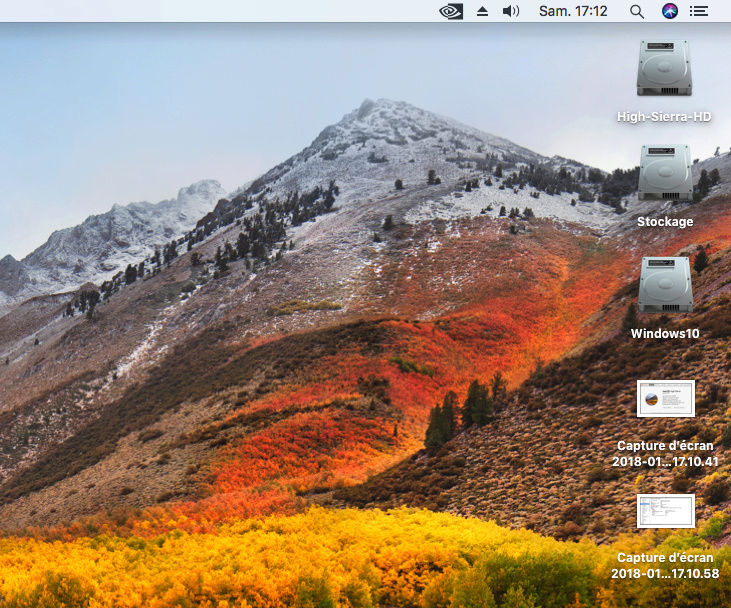
Task: Click the file name ending 17.10.41
Action: (x=665, y=454)
